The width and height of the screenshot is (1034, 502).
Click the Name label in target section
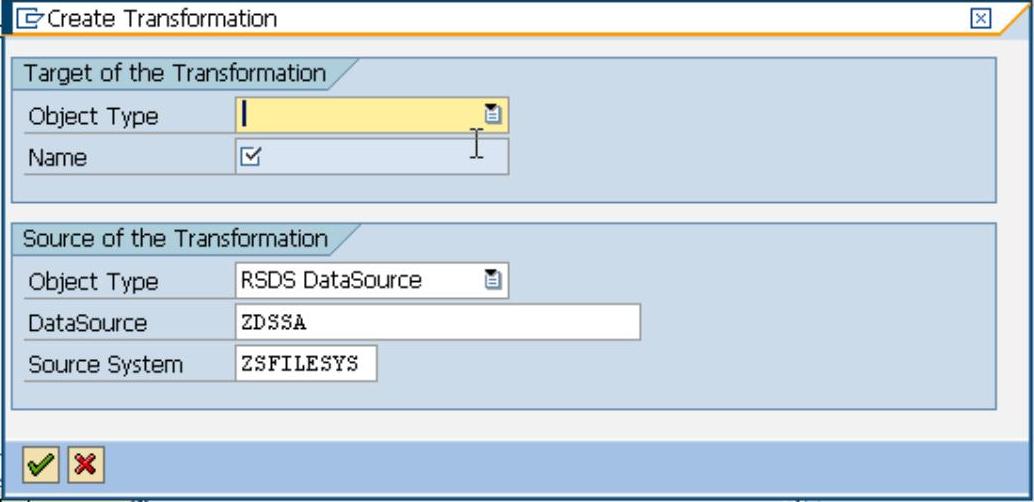pos(58,158)
